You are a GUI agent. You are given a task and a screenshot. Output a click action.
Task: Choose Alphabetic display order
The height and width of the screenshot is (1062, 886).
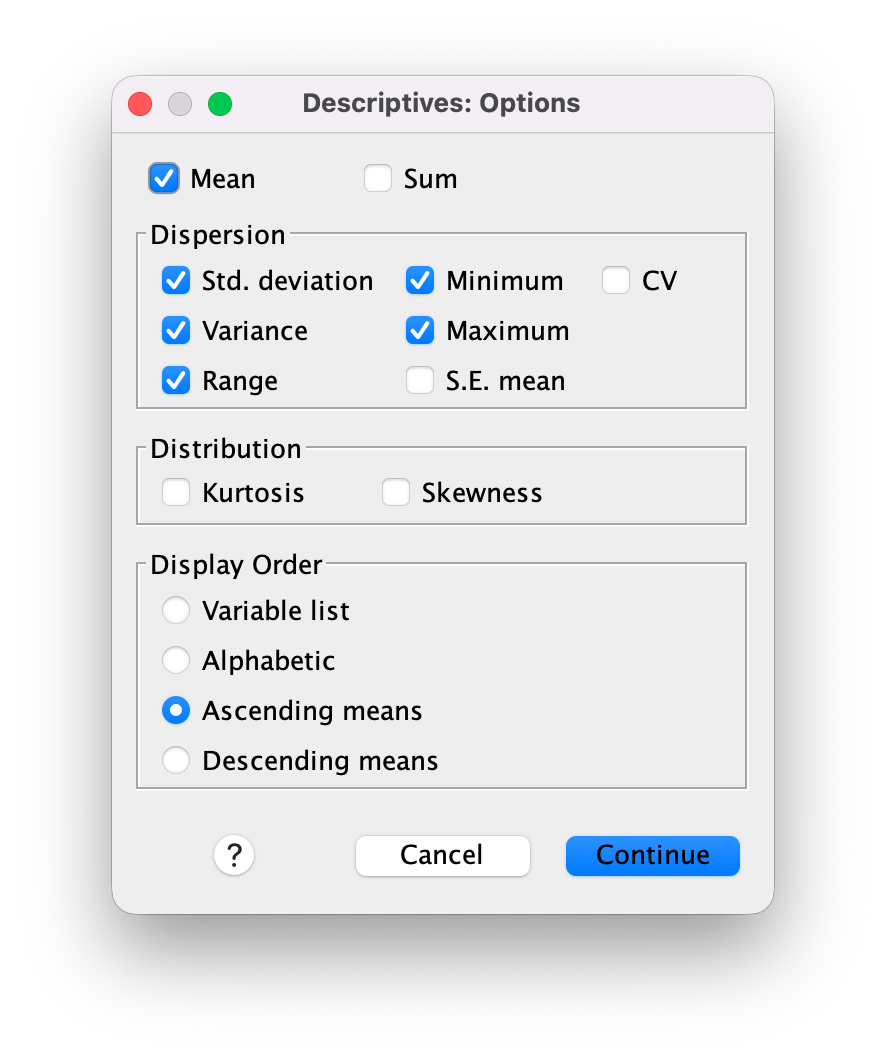(x=176, y=661)
